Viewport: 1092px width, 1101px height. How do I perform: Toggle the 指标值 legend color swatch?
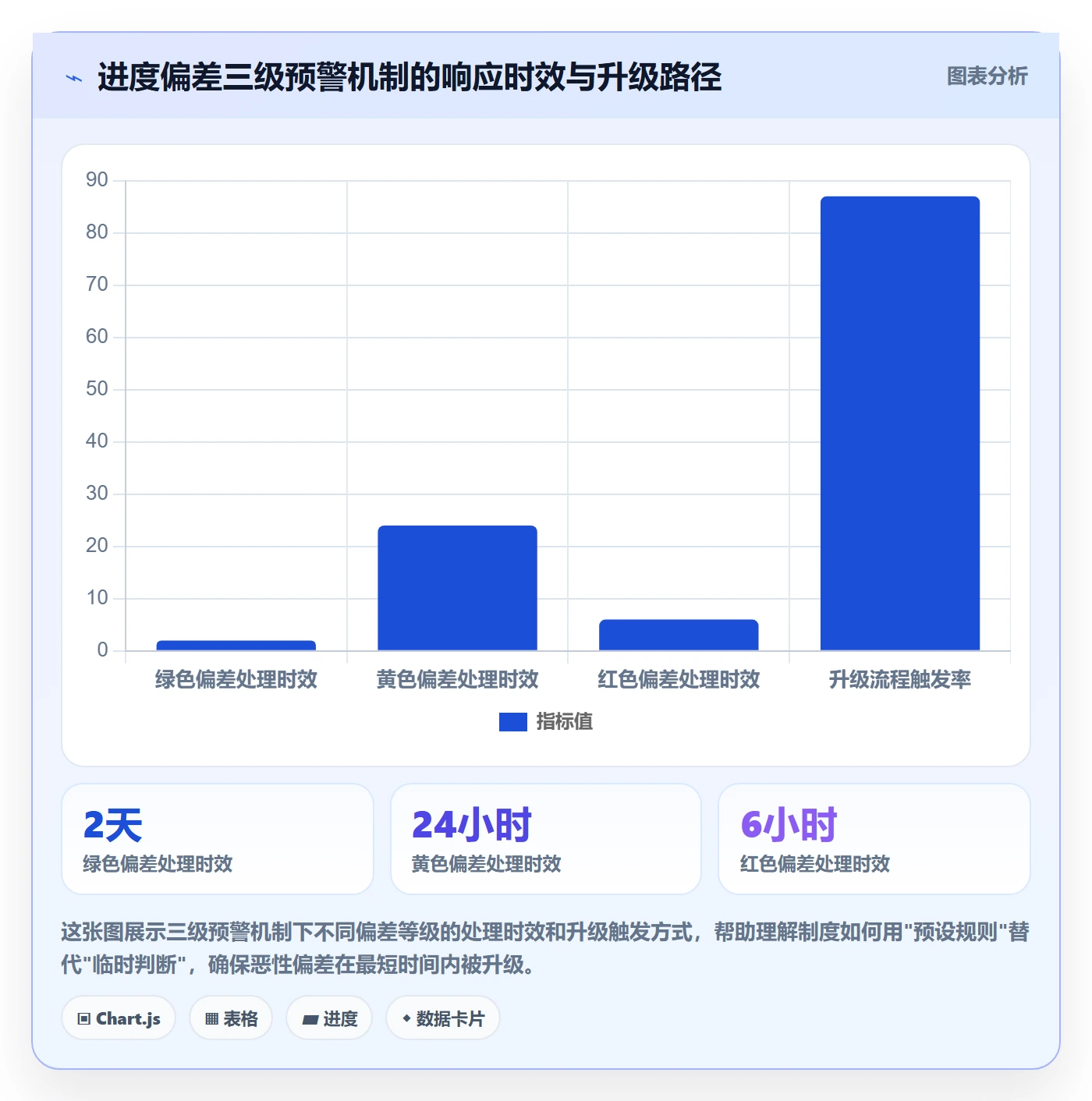(x=512, y=722)
